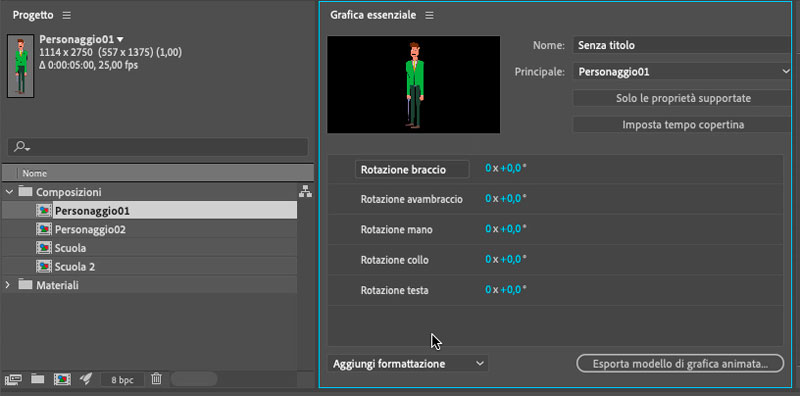800x396 pixels.
Task: Click the Rotazione testa revolutions value
Action: [488, 290]
